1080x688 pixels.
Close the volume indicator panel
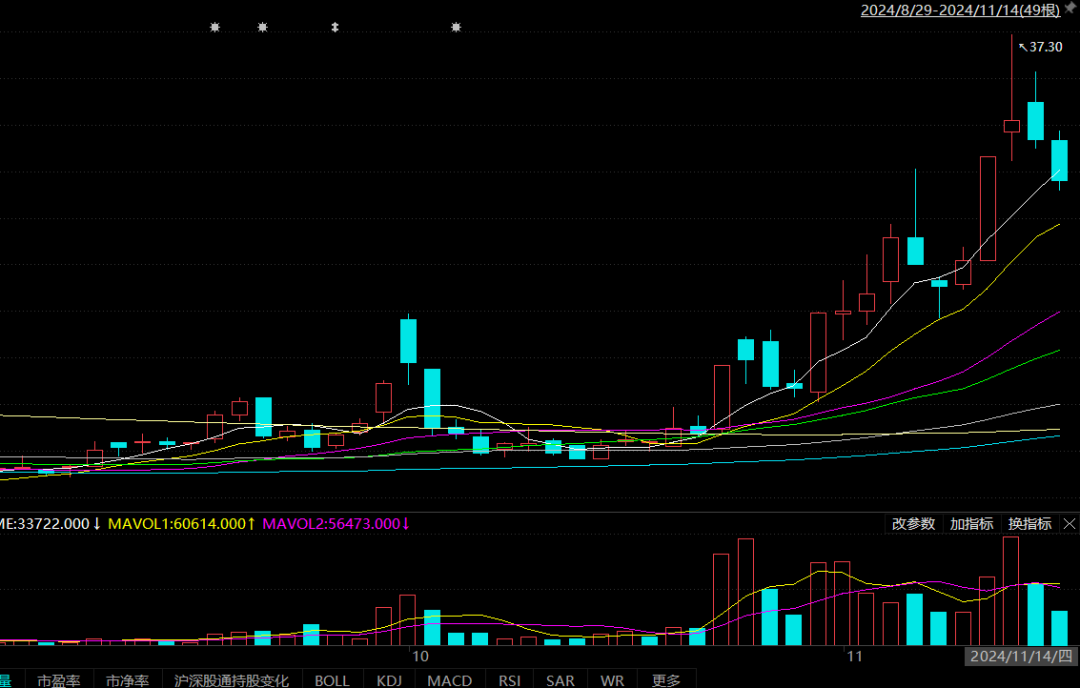[x=1069, y=524]
